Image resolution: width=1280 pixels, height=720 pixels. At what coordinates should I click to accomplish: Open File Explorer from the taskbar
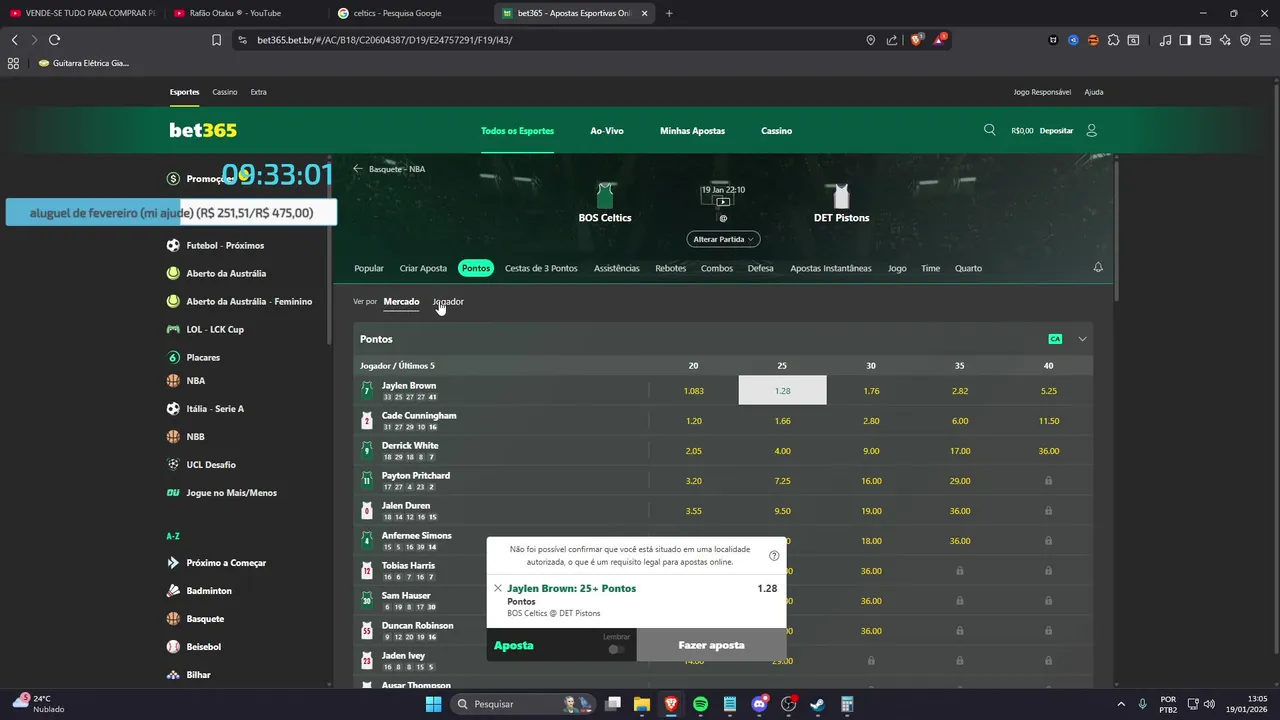click(641, 704)
